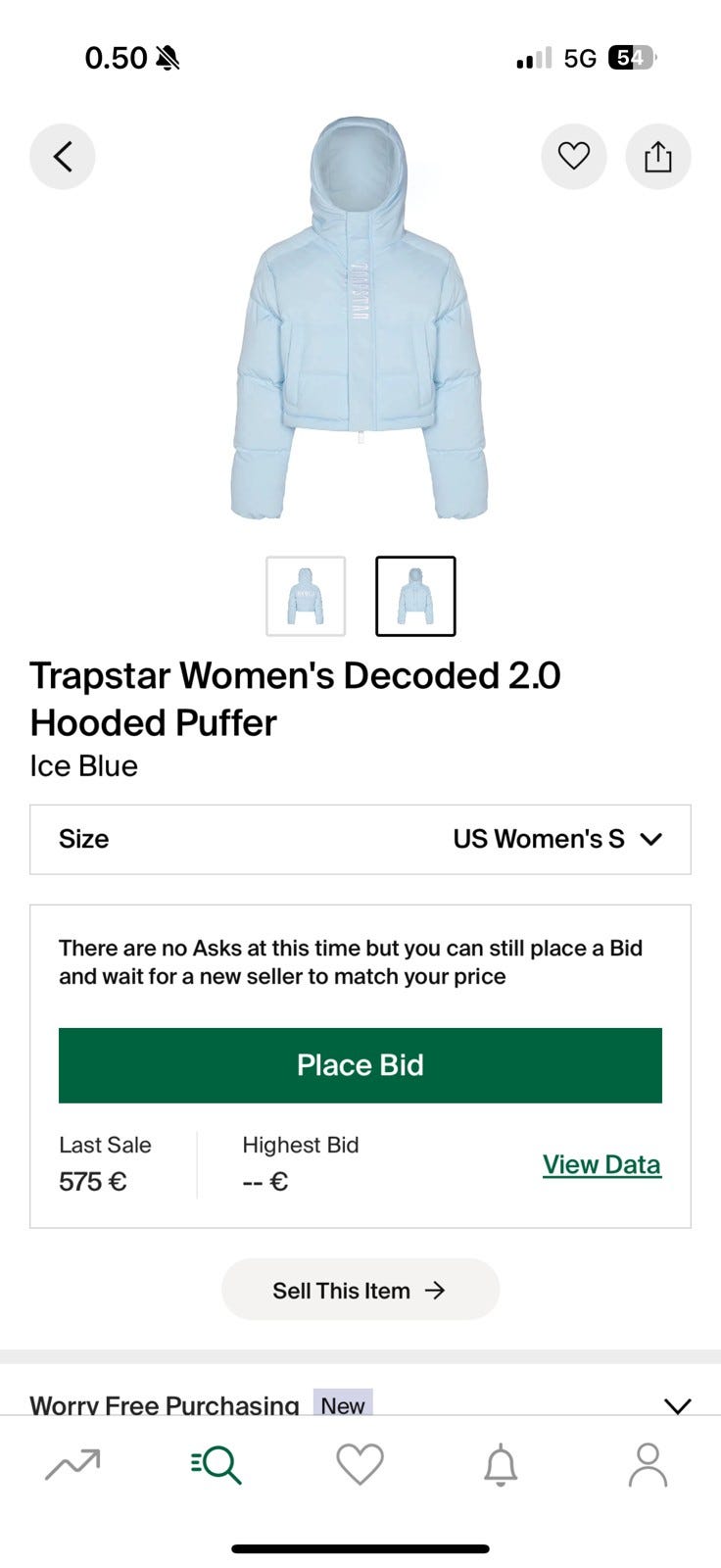Open the View Data link
The height and width of the screenshot is (1568, 721).
pyautogui.click(x=601, y=1164)
